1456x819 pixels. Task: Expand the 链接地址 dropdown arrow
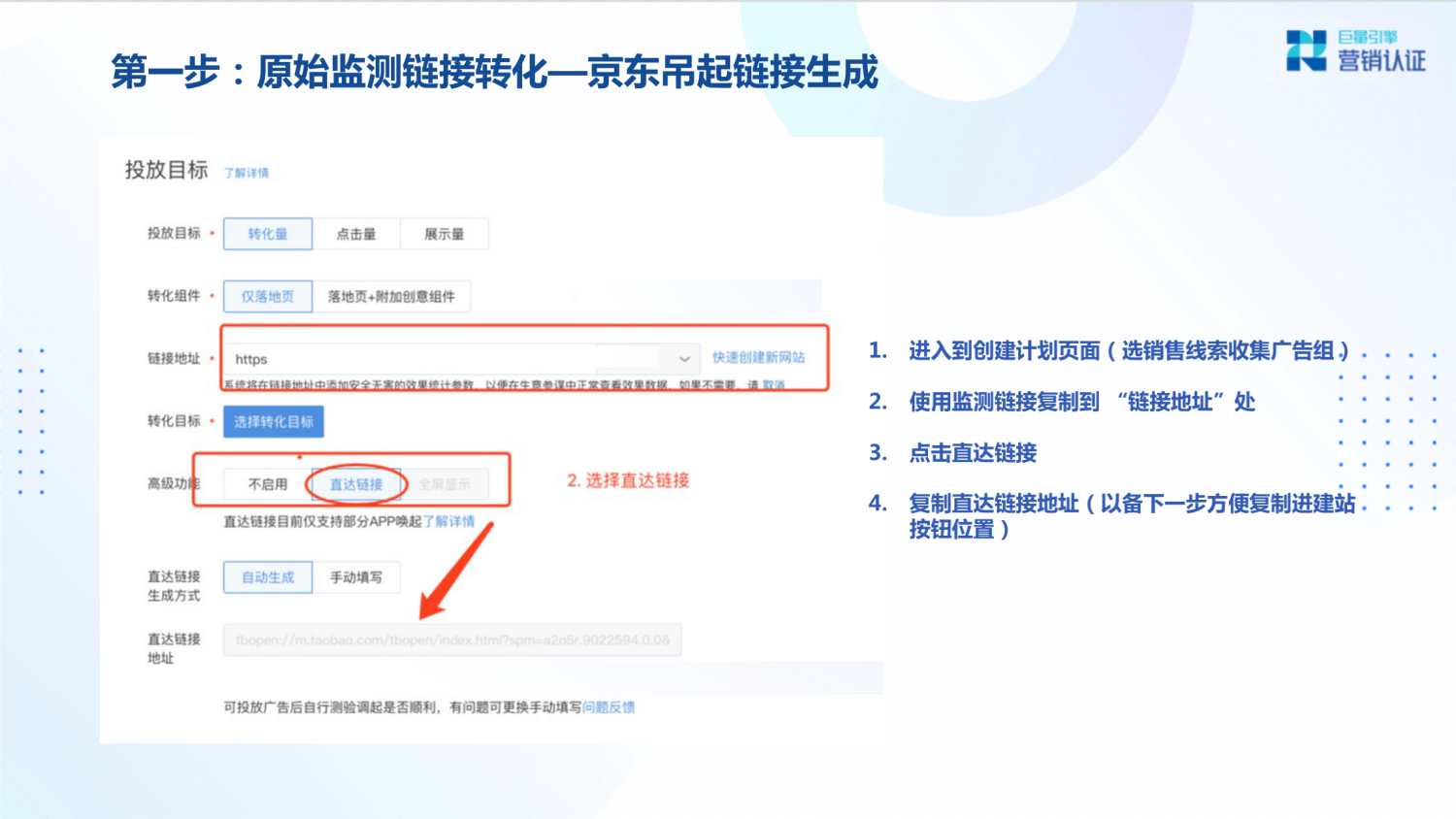click(684, 359)
